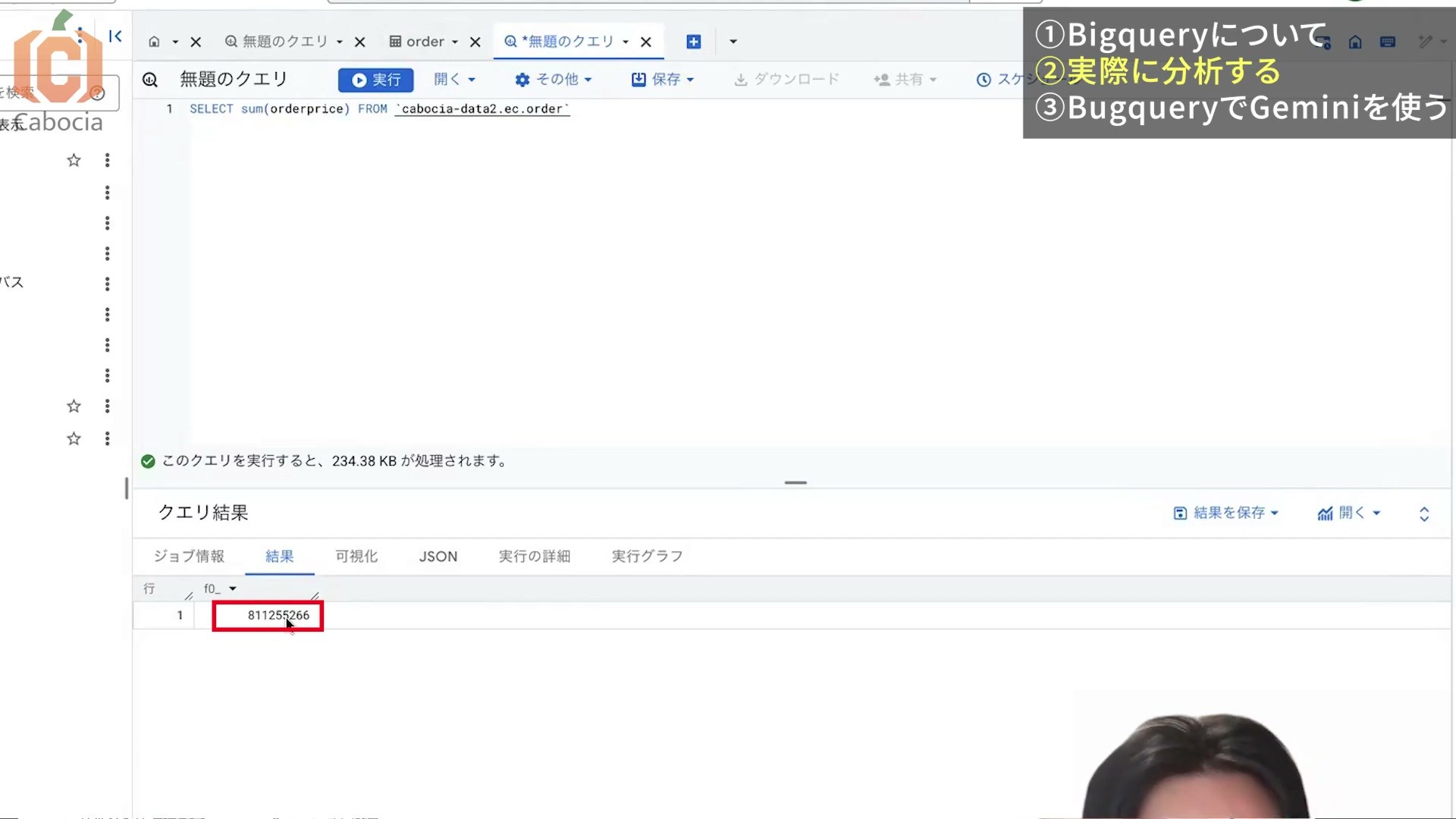Open the f0_ column header menu
This screenshot has width=1456, height=819.
click(233, 588)
